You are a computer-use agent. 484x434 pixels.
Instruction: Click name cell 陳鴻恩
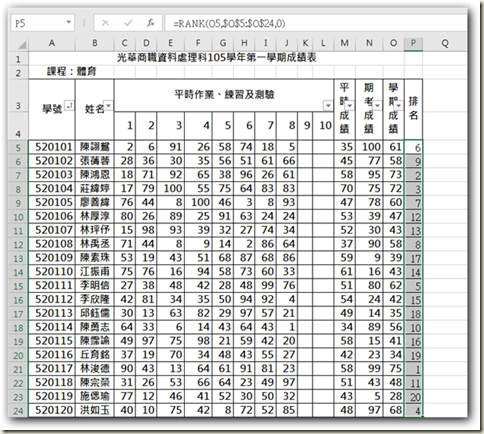pyautogui.click(x=95, y=175)
